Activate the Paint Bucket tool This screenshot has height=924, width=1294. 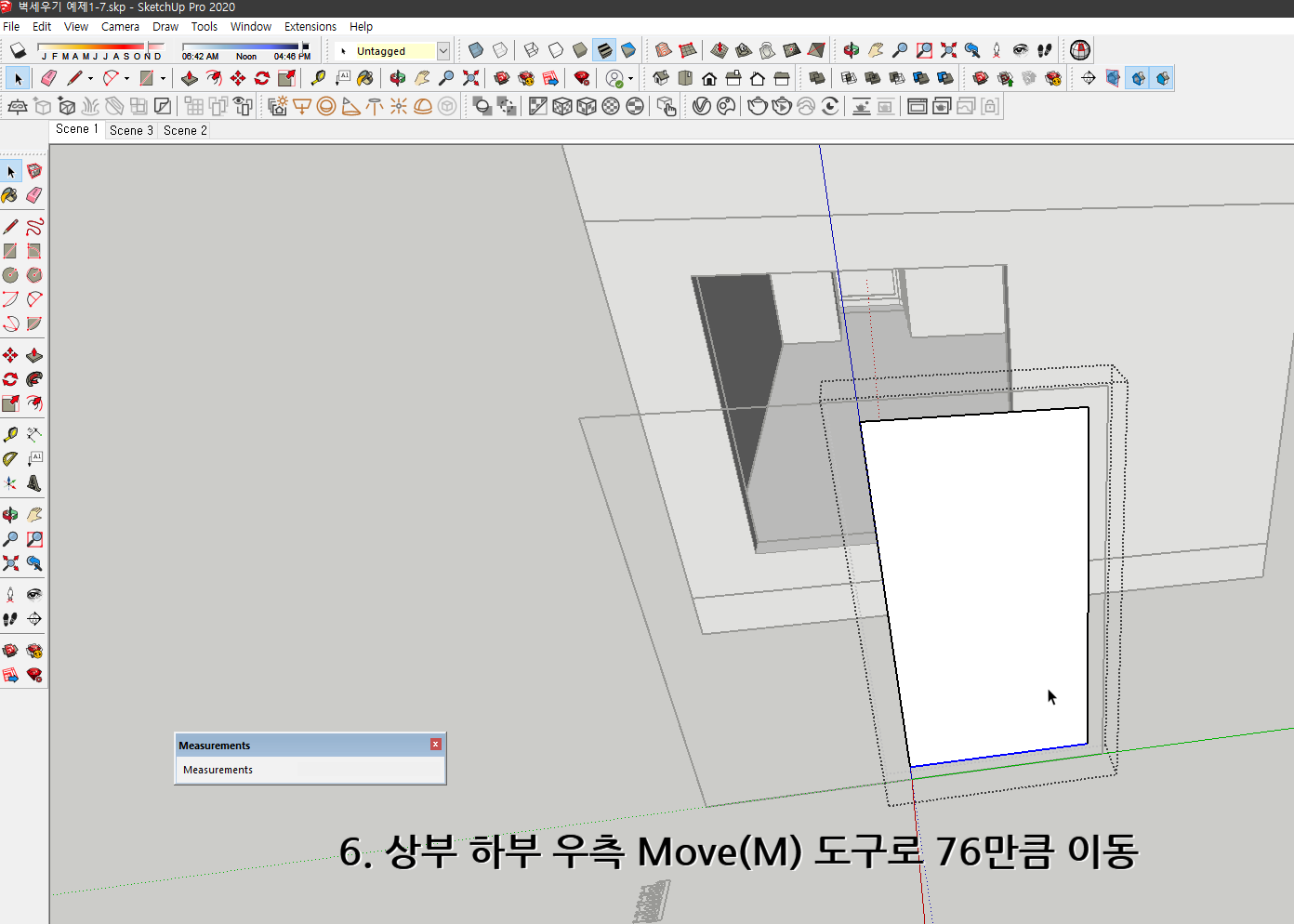tap(11, 195)
